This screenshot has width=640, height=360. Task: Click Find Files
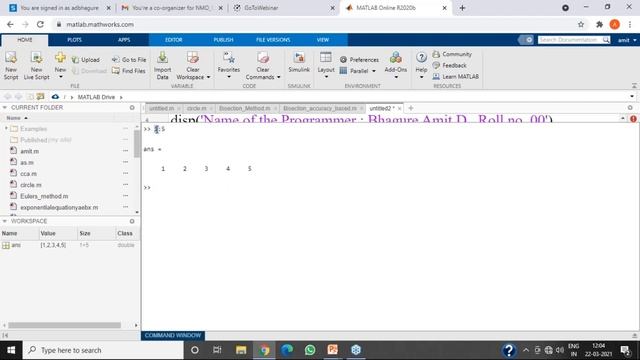click(129, 71)
